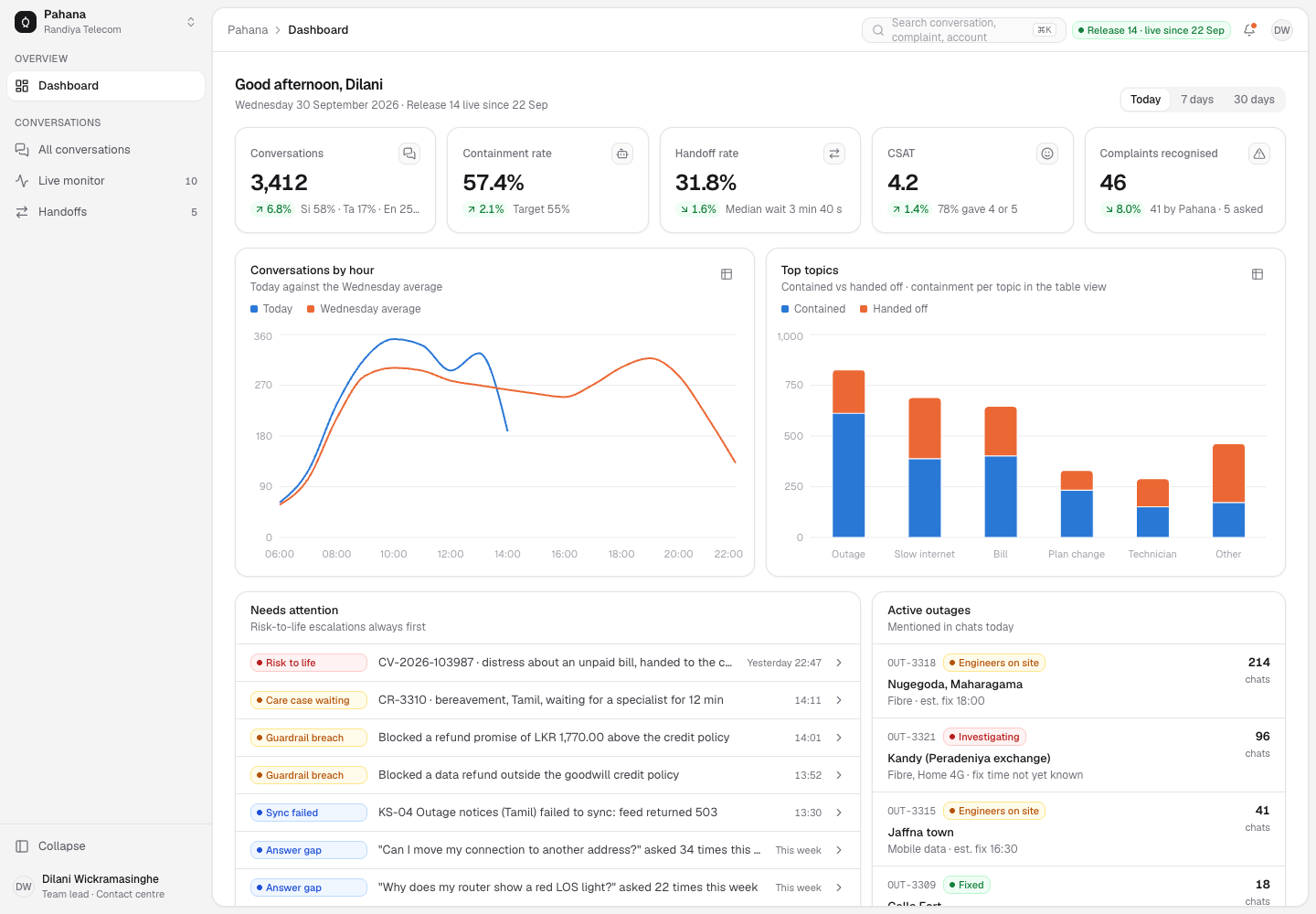Image resolution: width=1316 pixels, height=914 pixels.
Task: Open the Pahana workspace switcher chevrons
Action: point(191,22)
